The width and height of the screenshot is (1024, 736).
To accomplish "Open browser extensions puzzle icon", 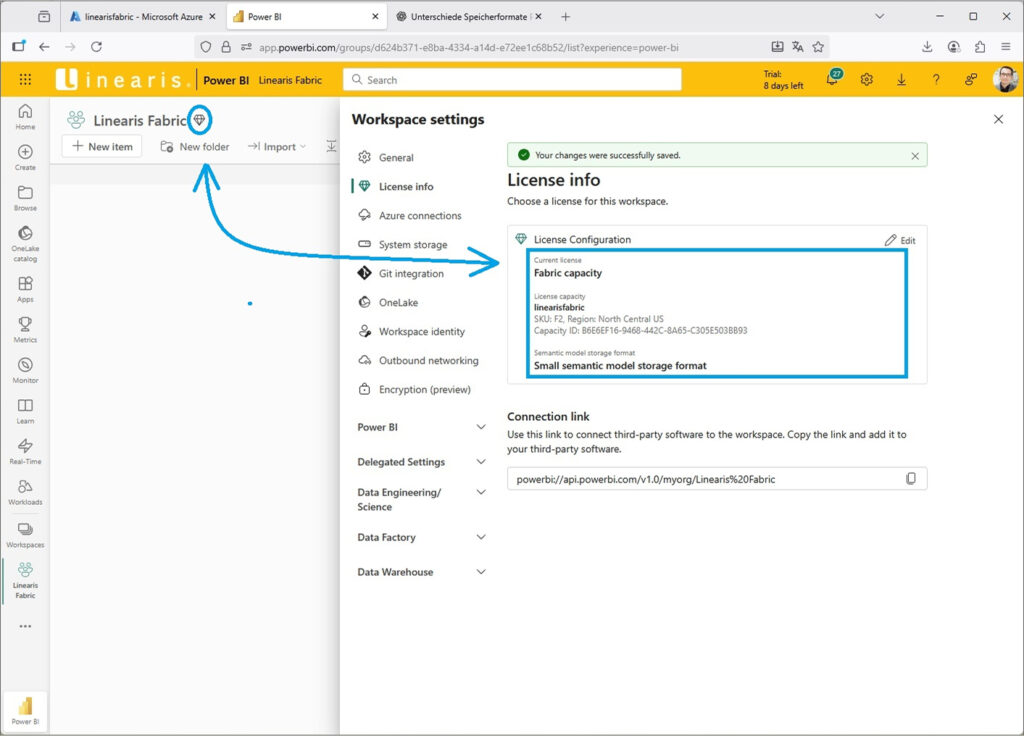I will click(980, 46).
